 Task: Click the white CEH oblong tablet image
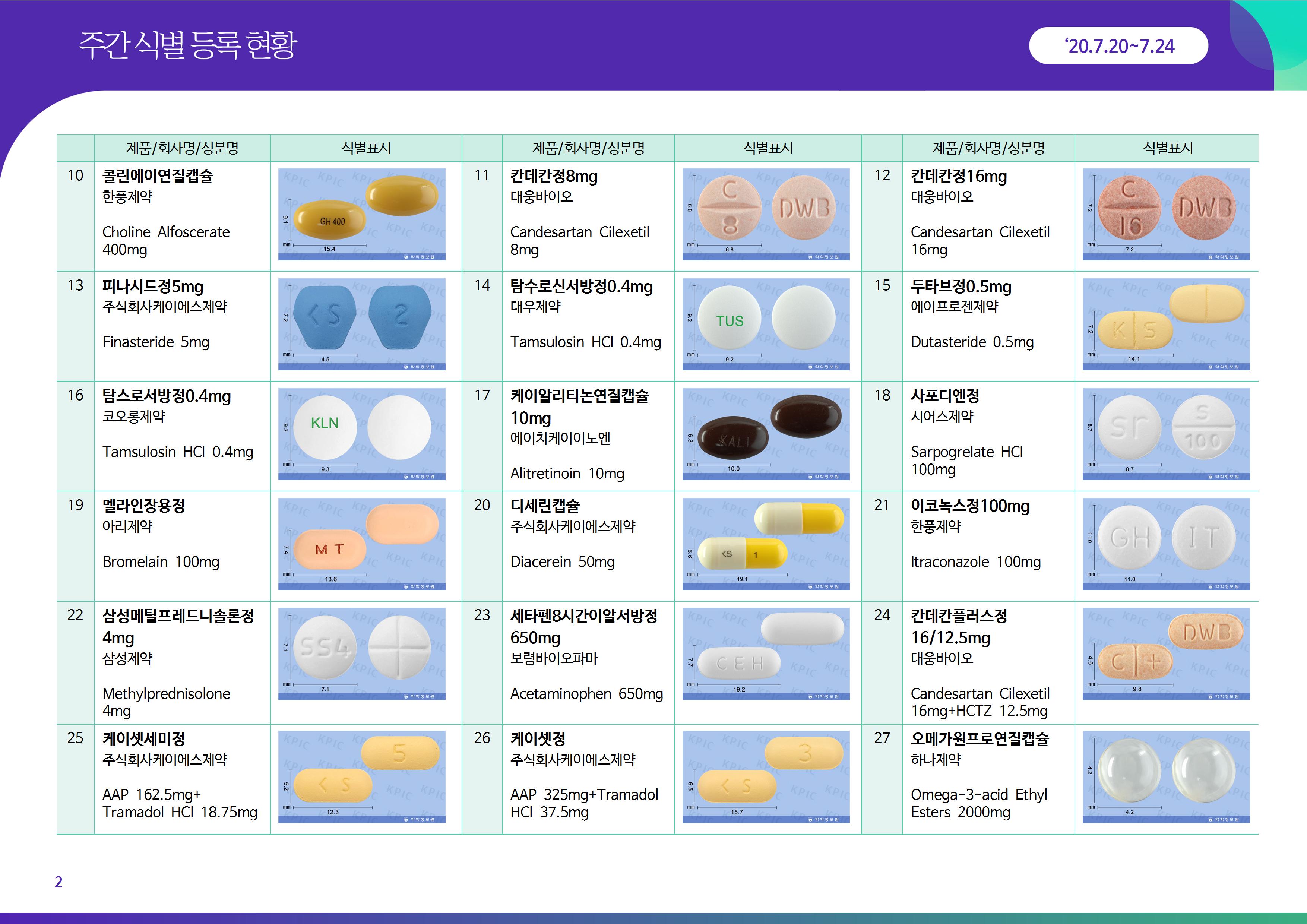tap(766, 654)
